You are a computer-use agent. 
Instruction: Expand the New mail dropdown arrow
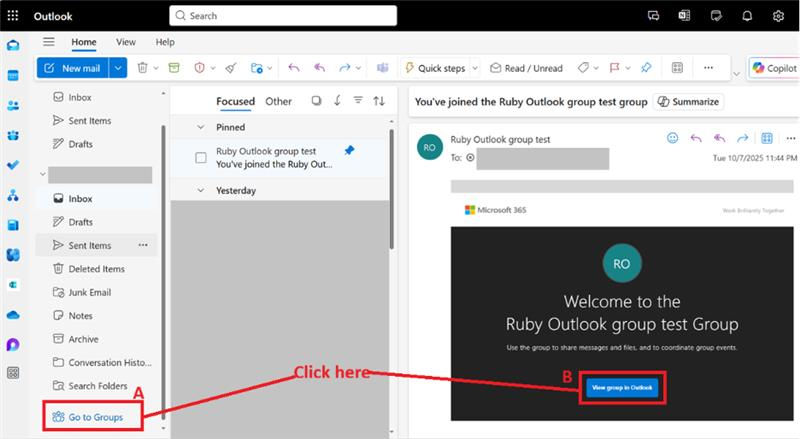pos(118,68)
